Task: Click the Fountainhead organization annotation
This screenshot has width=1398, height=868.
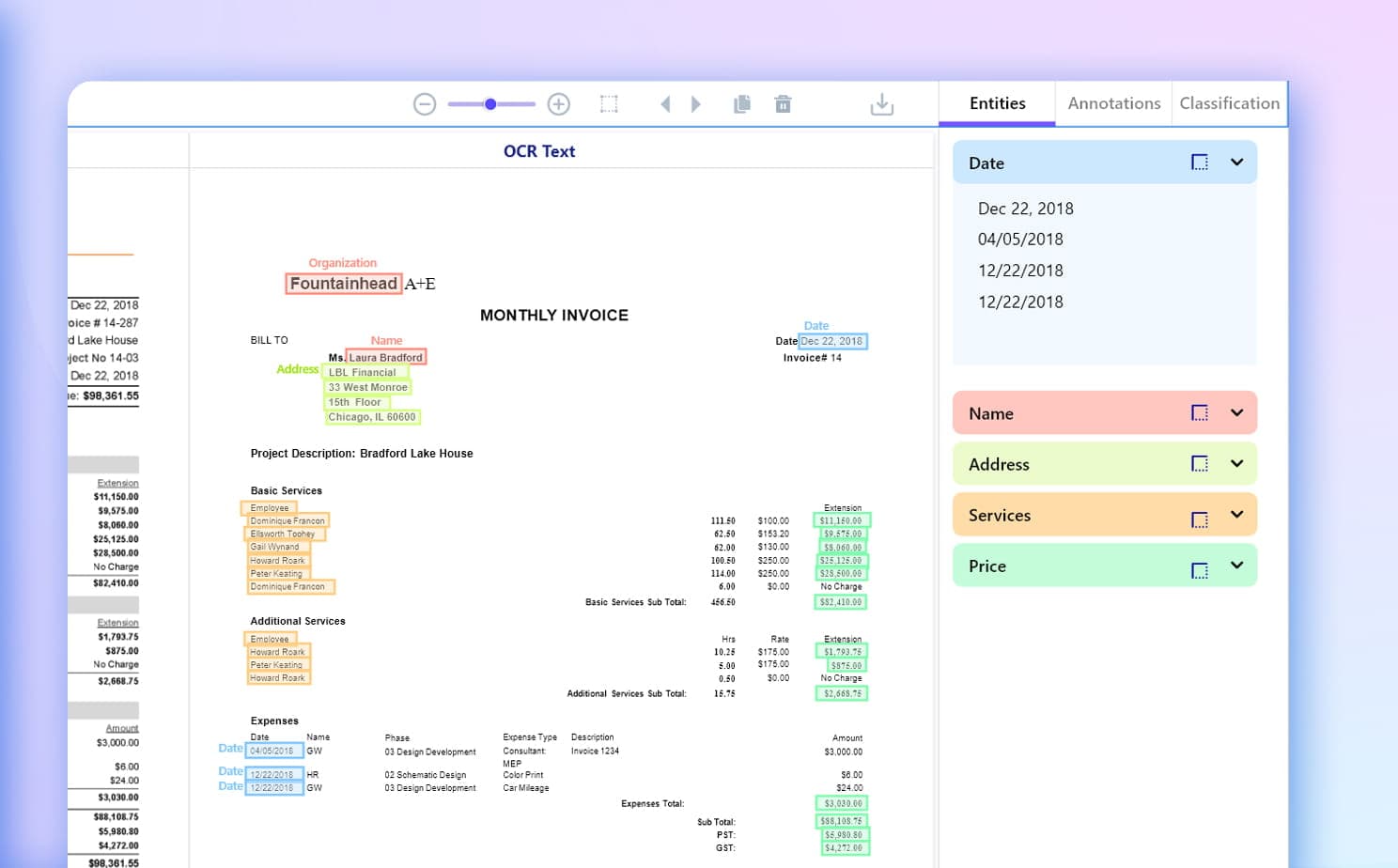Action: click(x=344, y=284)
